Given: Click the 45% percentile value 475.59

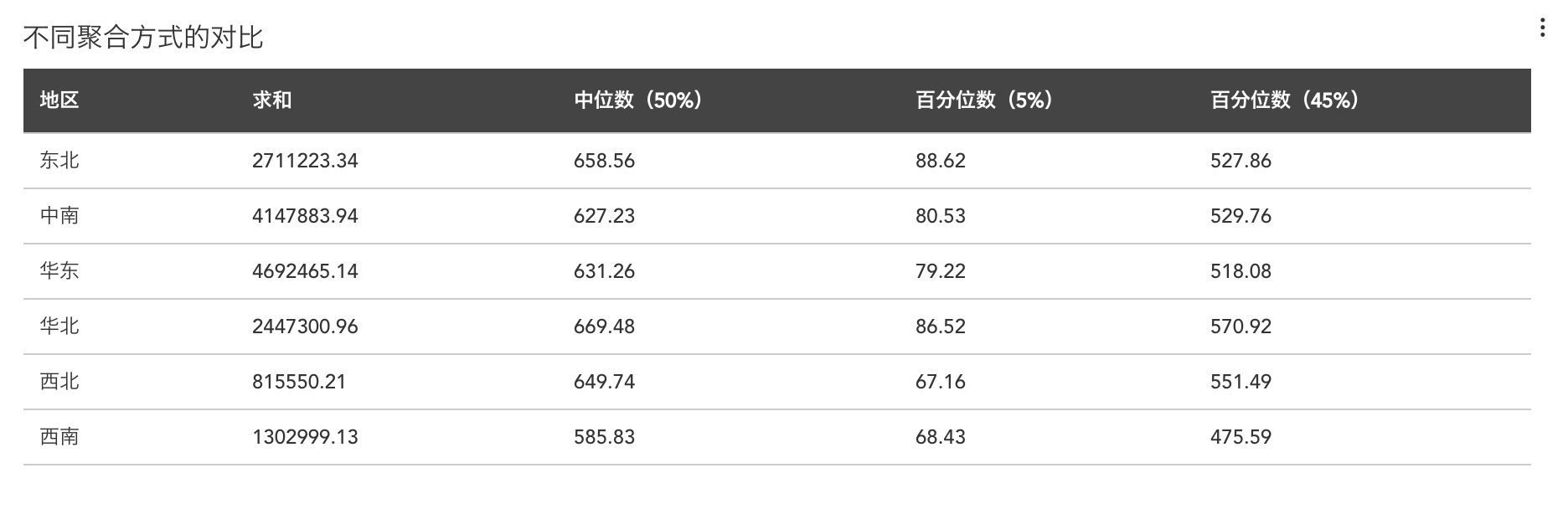Looking at the screenshot, I should (x=1240, y=437).
